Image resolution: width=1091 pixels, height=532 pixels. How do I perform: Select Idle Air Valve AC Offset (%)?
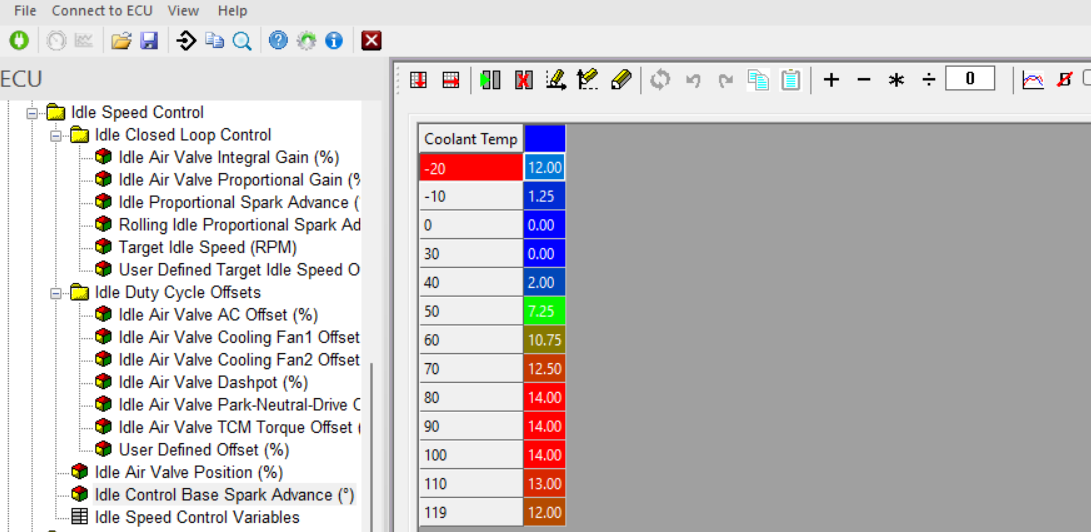click(218, 314)
